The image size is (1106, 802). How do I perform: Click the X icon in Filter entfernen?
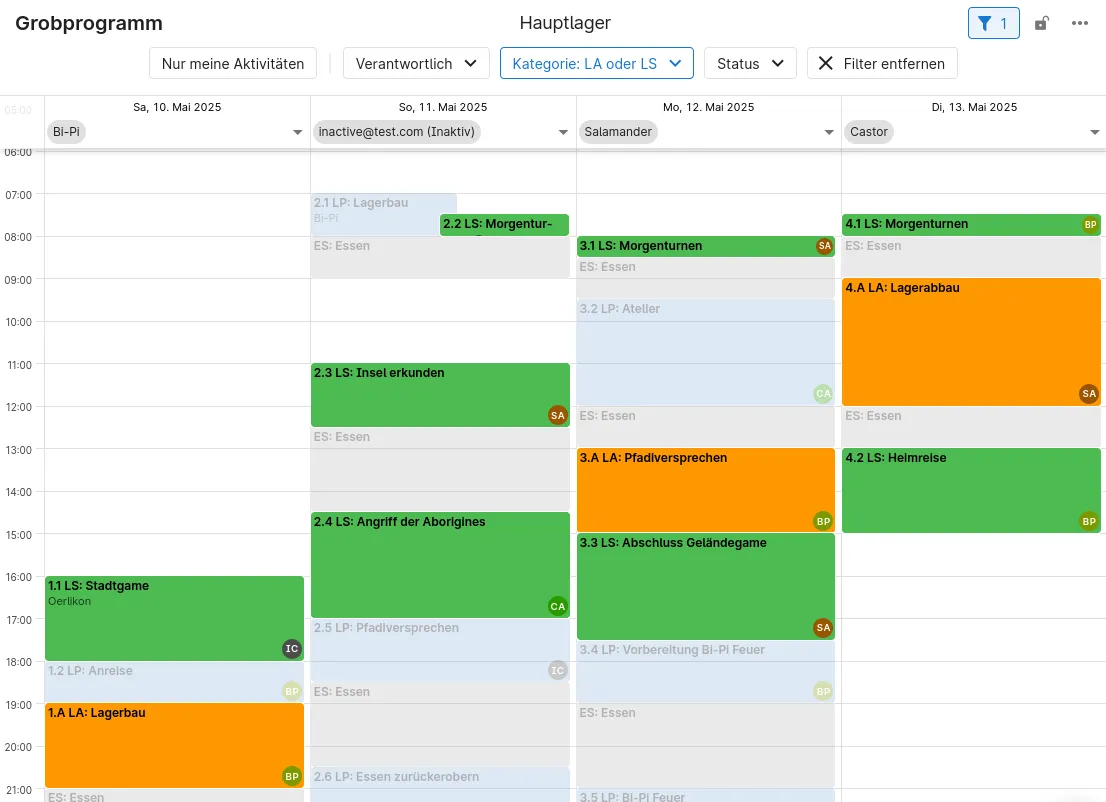click(x=825, y=63)
